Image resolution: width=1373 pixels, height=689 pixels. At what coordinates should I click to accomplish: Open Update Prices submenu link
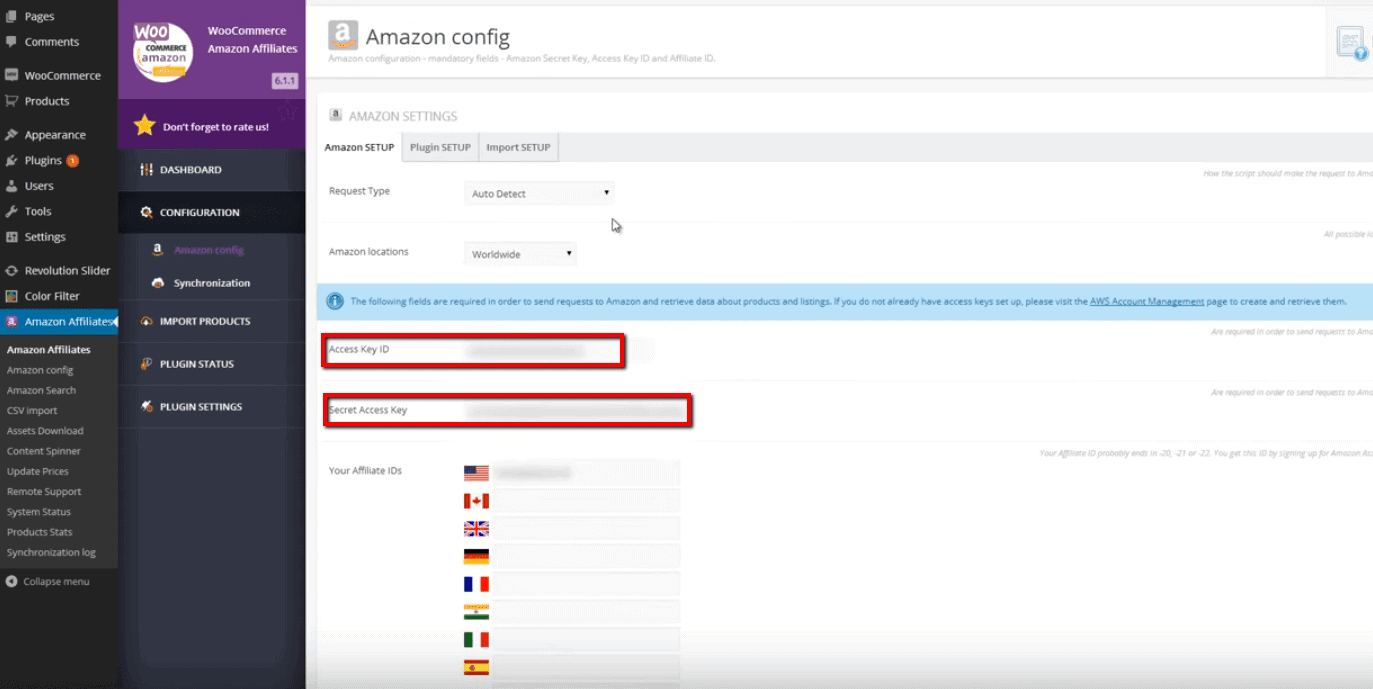38,471
